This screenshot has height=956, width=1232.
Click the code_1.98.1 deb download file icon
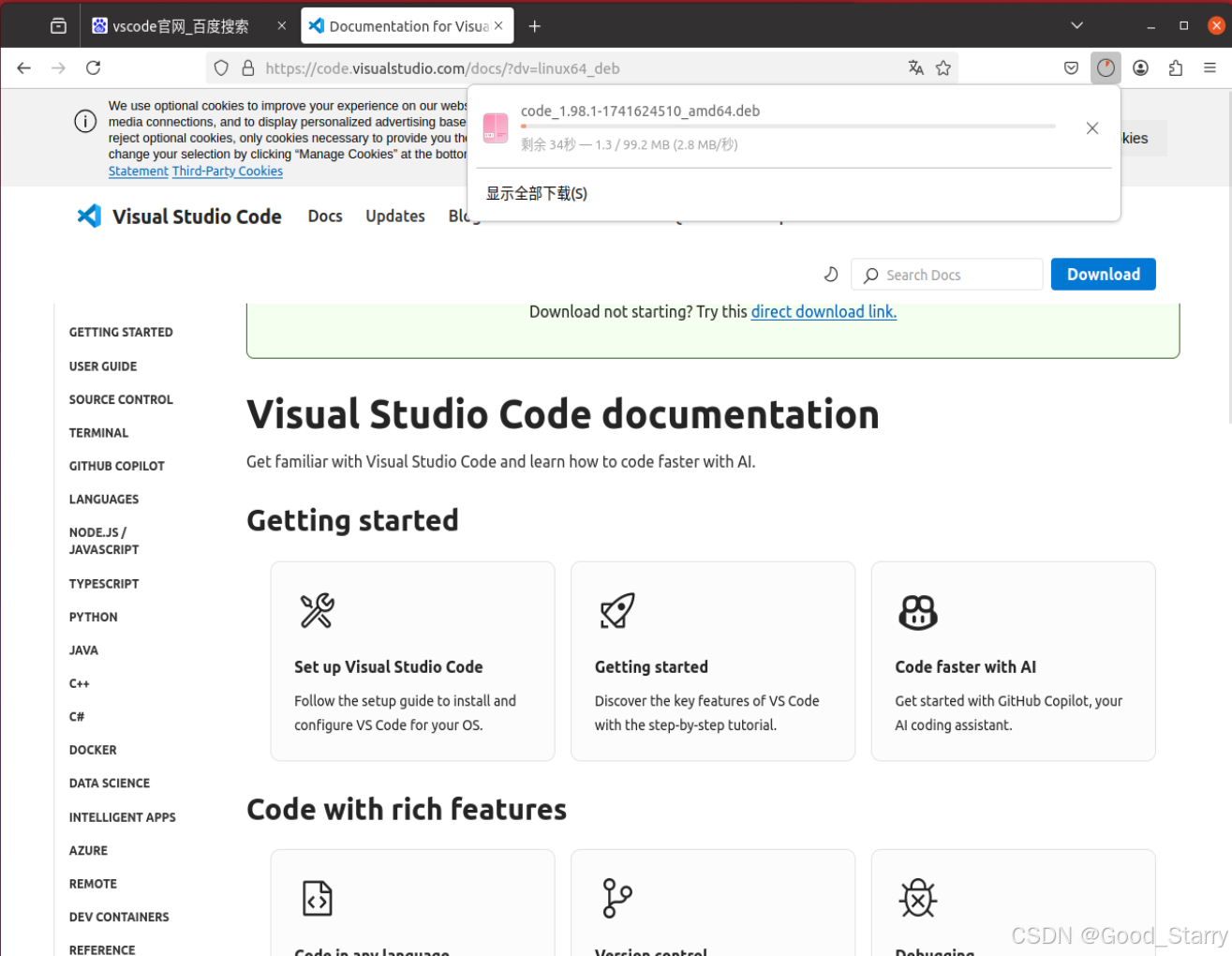pyautogui.click(x=496, y=127)
